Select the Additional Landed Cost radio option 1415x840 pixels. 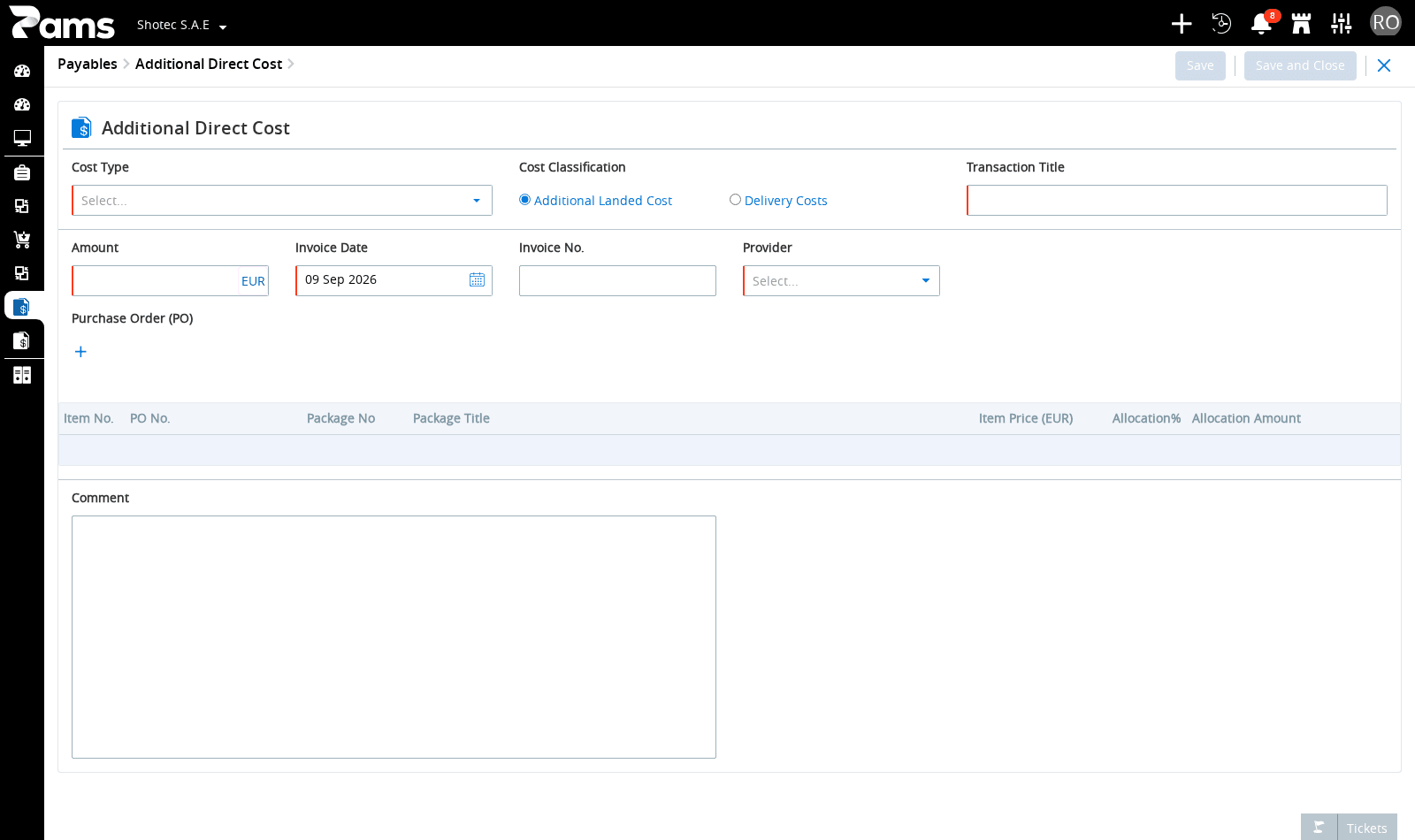(525, 200)
